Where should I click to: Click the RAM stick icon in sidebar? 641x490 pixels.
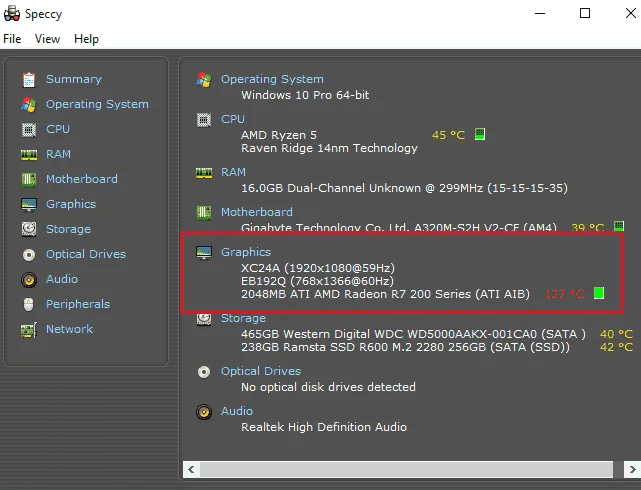coord(29,154)
